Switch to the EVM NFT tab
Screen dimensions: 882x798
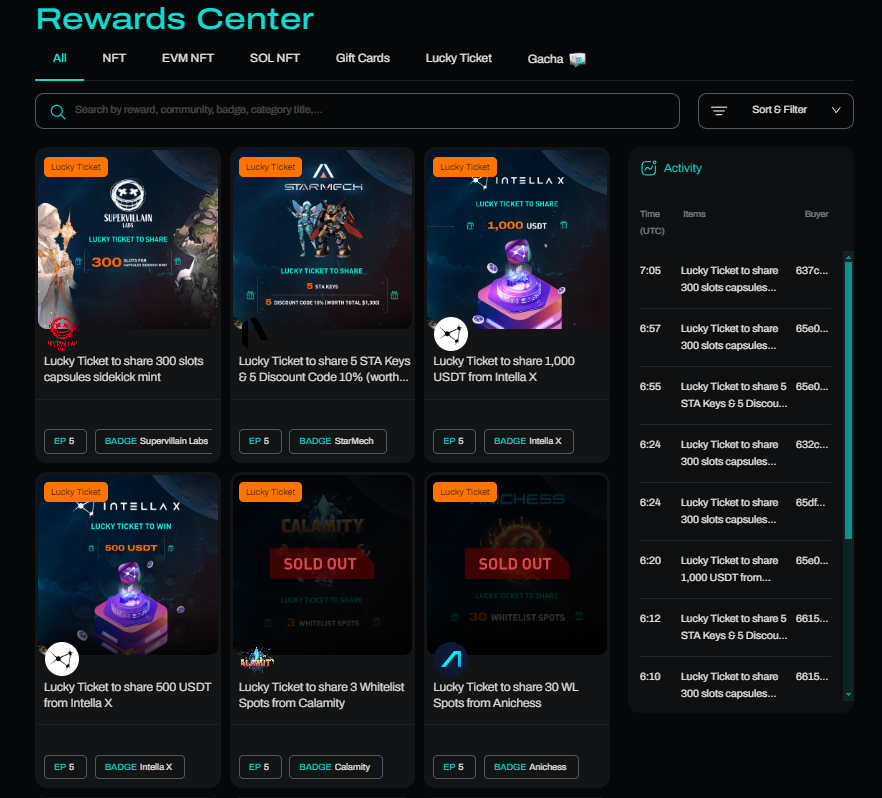[x=188, y=58]
